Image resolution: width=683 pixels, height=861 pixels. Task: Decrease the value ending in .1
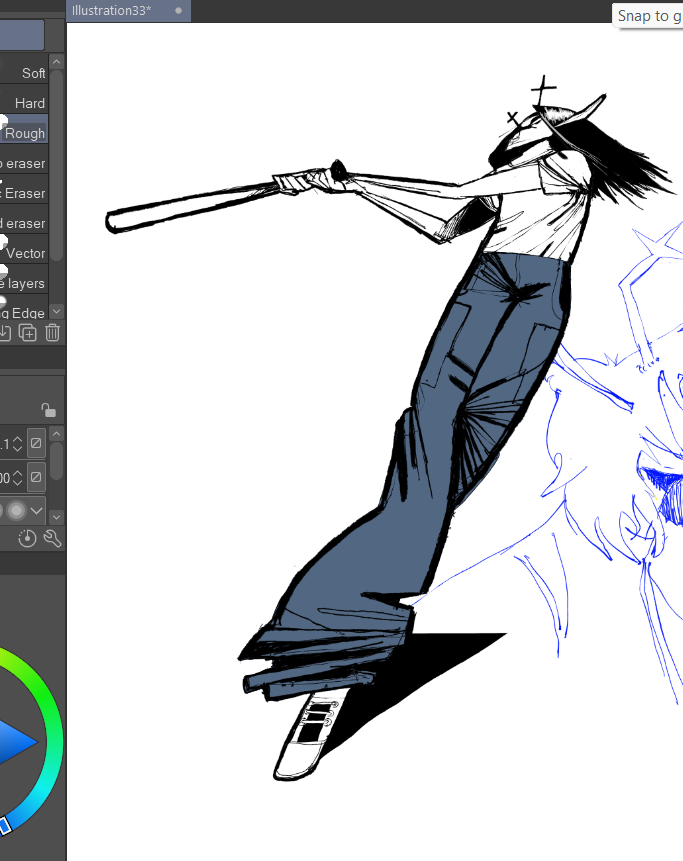point(18,448)
